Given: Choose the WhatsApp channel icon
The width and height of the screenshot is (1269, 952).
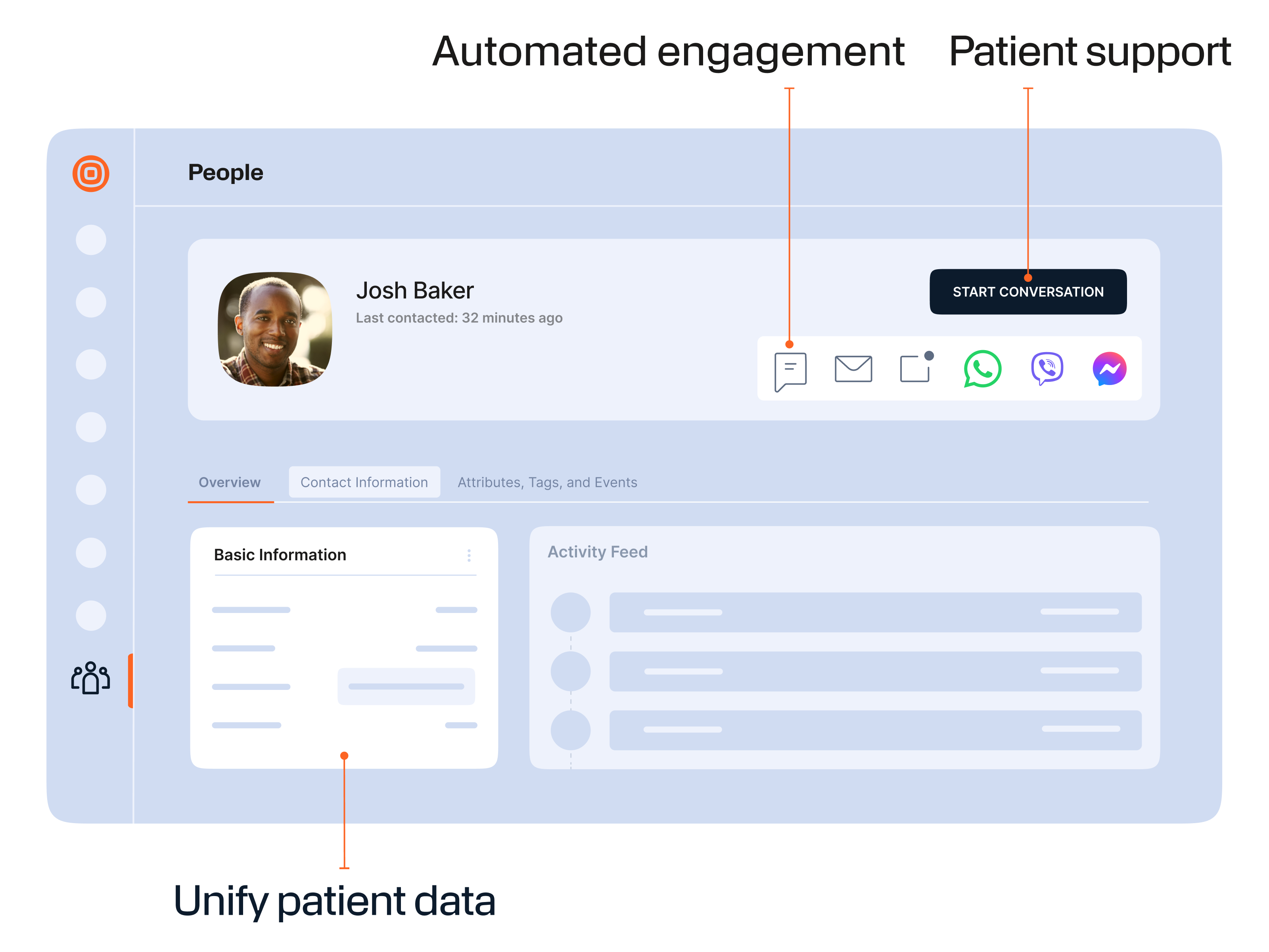Looking at the screenshot, I should pyautogui.click(x=982, y=369).
